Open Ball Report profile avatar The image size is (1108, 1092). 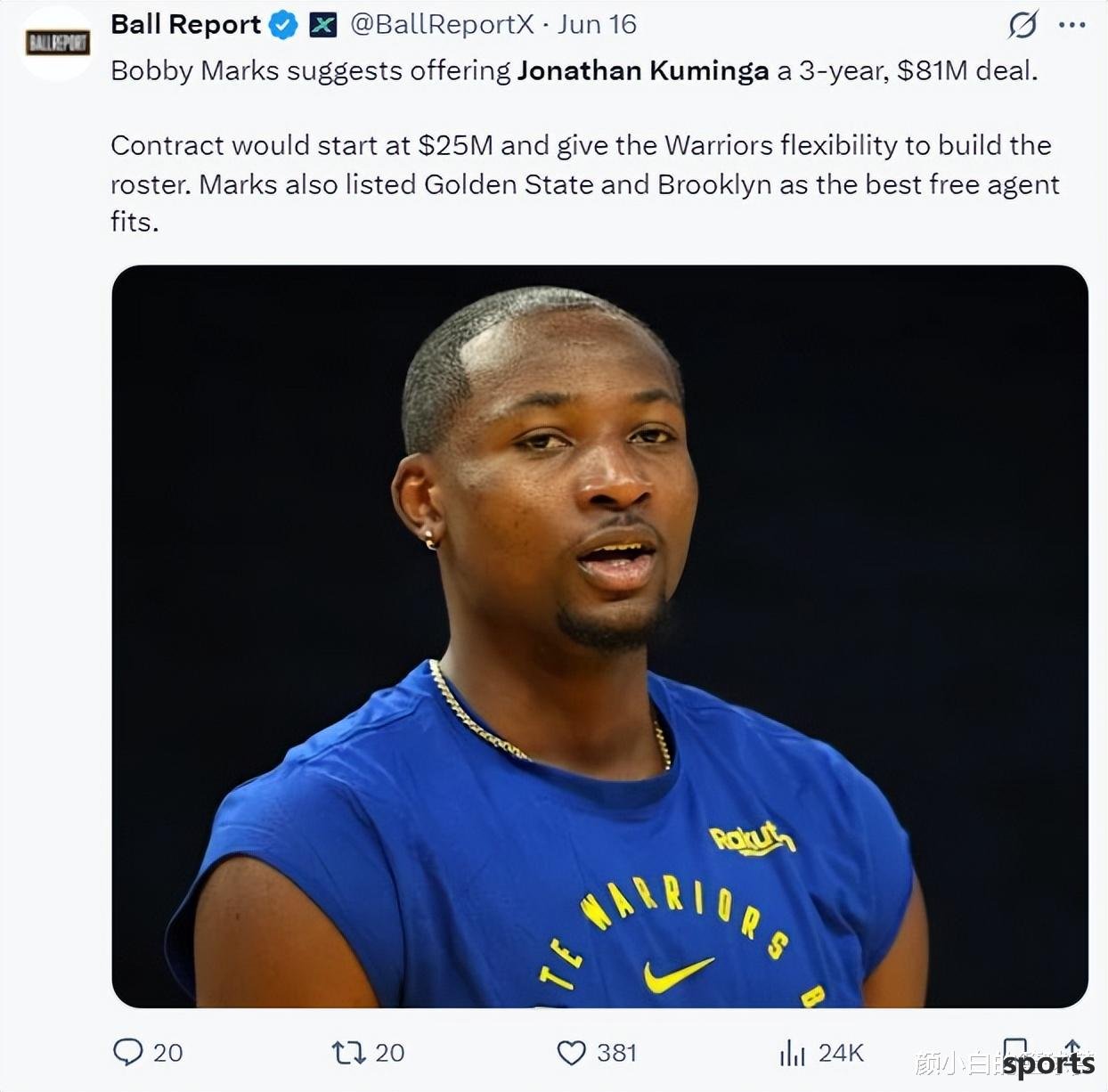[x=57, y=43]
